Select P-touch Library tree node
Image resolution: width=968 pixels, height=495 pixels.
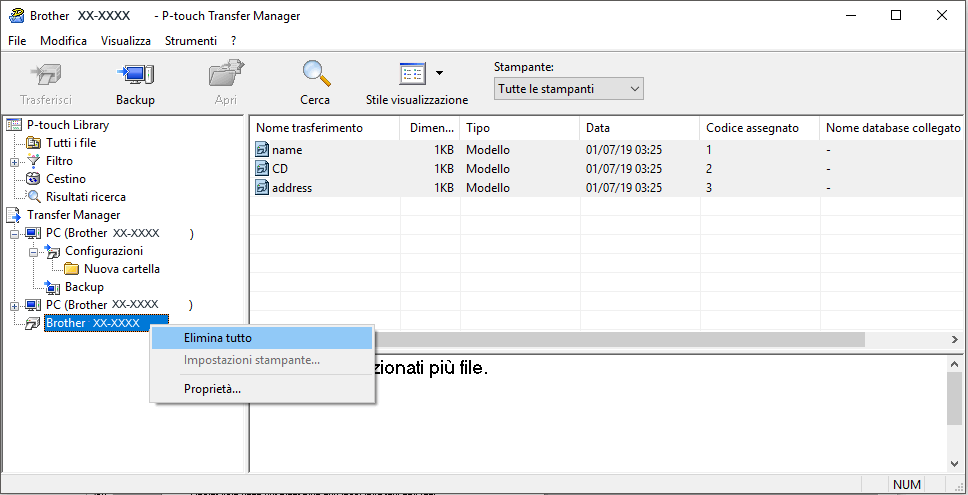pos(68,125)
